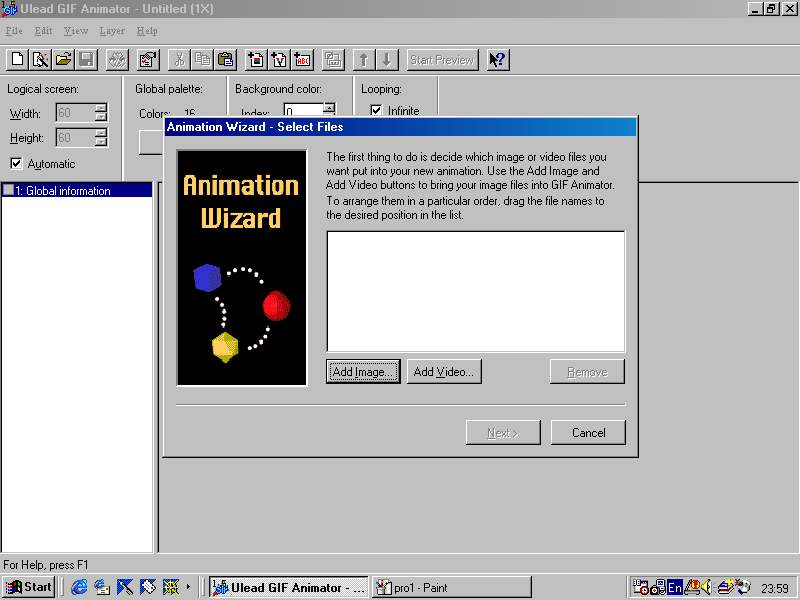Click the Add Video toolbar icon

click(279, 59)
